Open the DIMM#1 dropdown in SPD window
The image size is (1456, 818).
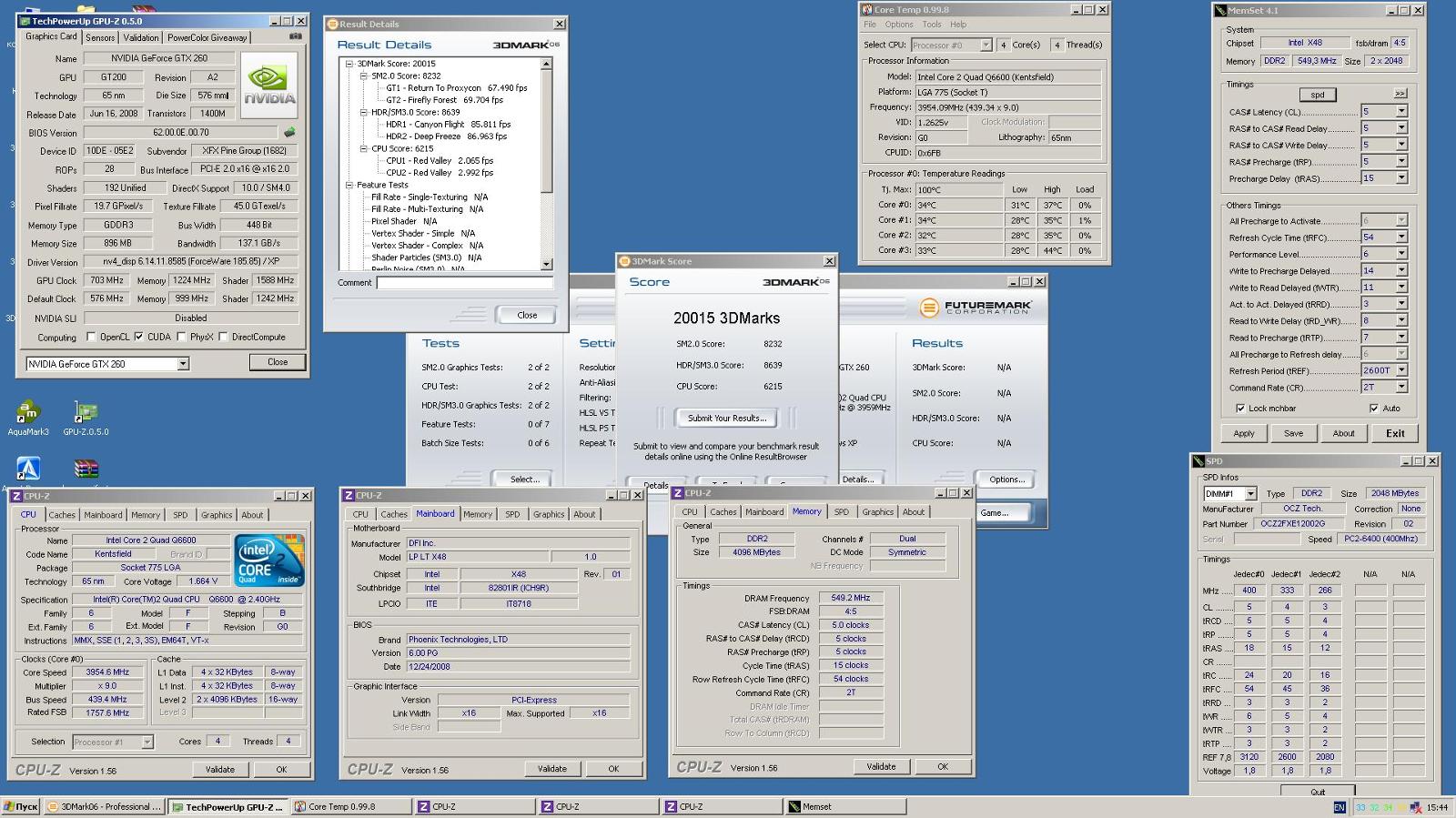pos(1251,493)
